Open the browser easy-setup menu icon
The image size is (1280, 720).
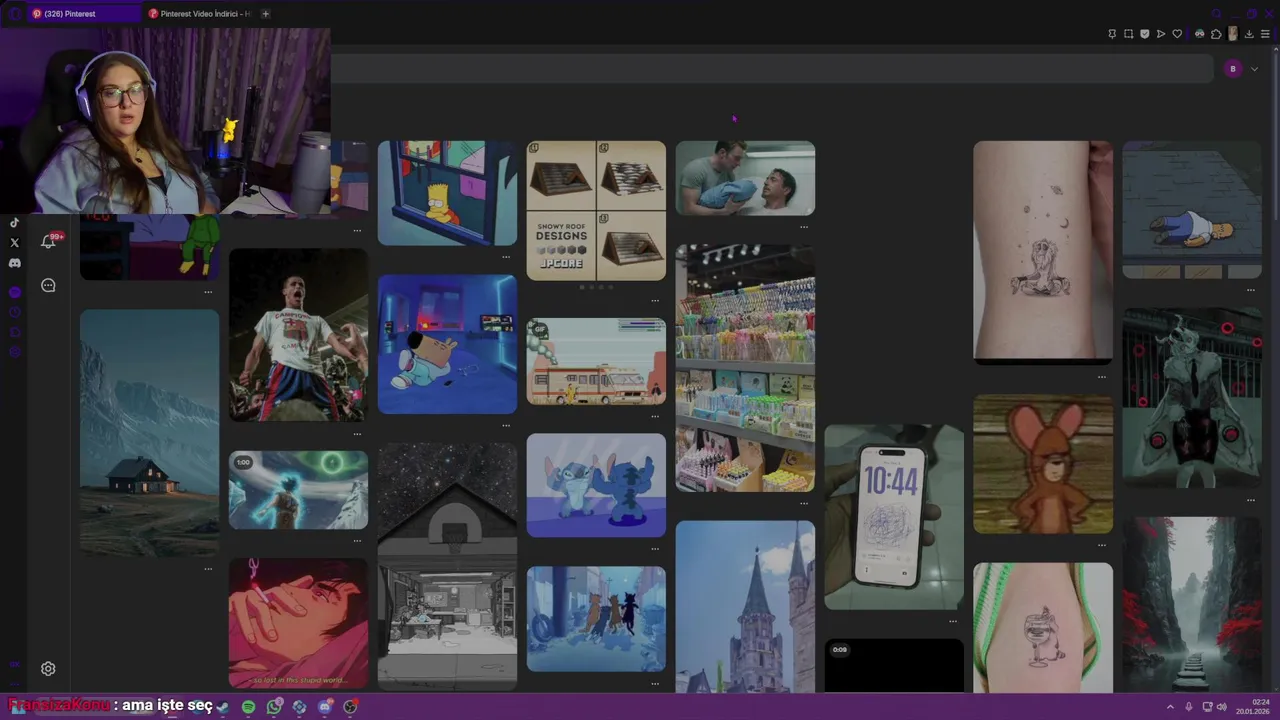pyautogui.click(x=1265, y=34)
